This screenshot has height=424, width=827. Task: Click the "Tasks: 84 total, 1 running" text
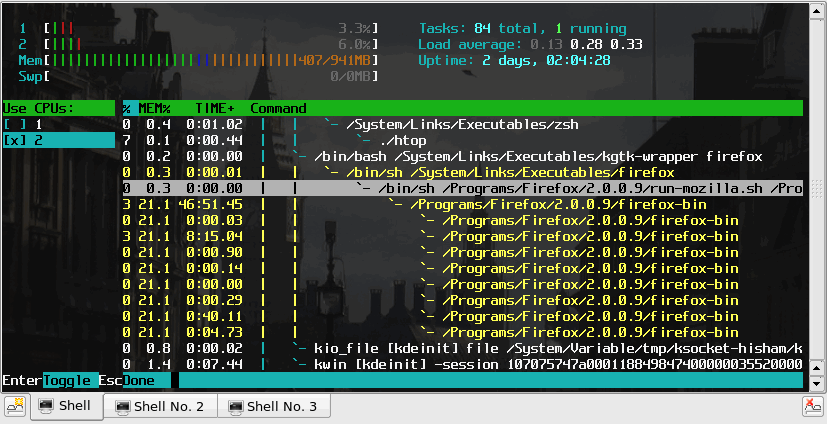[x=523, y=28]
